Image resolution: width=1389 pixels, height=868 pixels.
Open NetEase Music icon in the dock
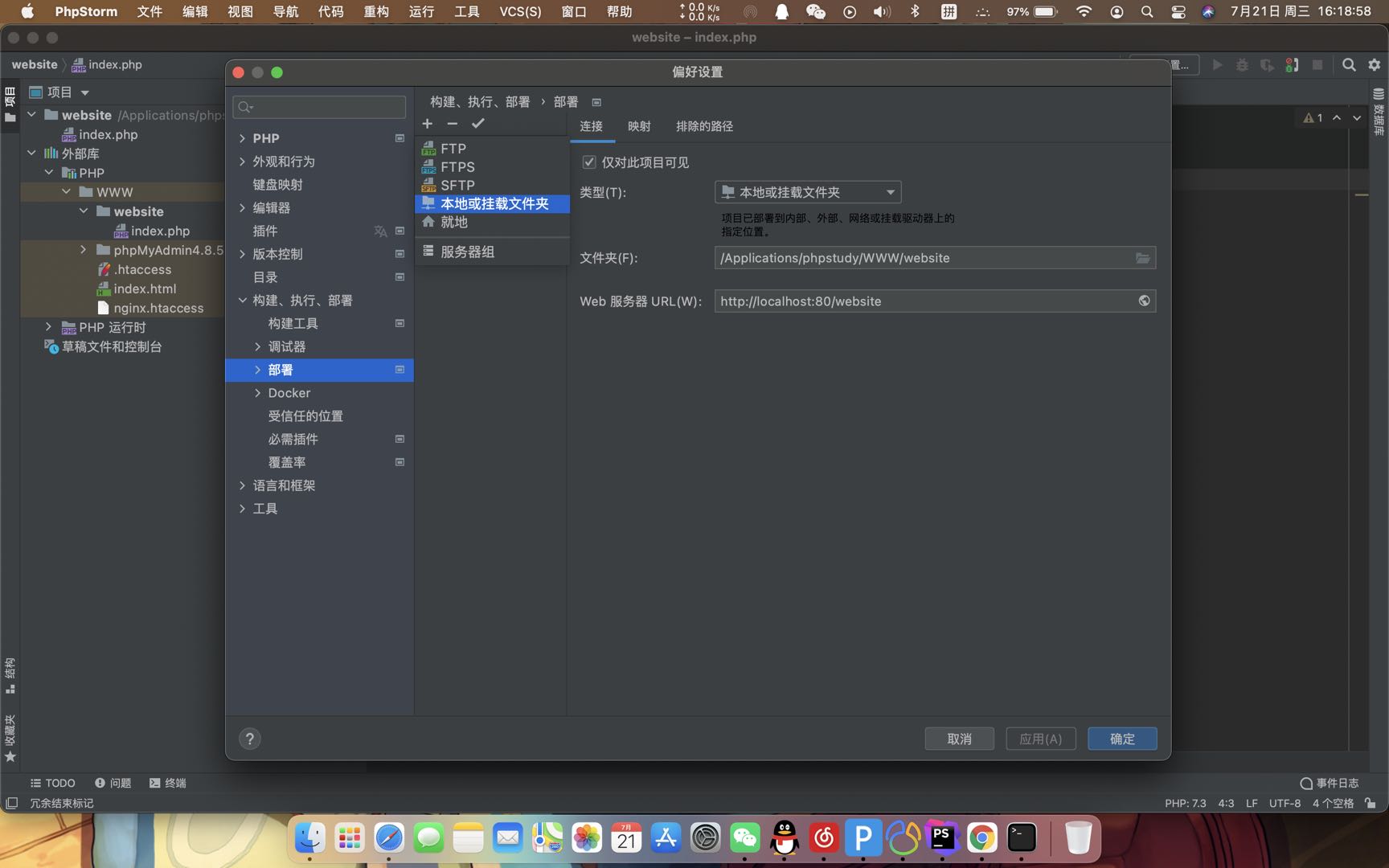pyautogui.click(x=824, y=838)
